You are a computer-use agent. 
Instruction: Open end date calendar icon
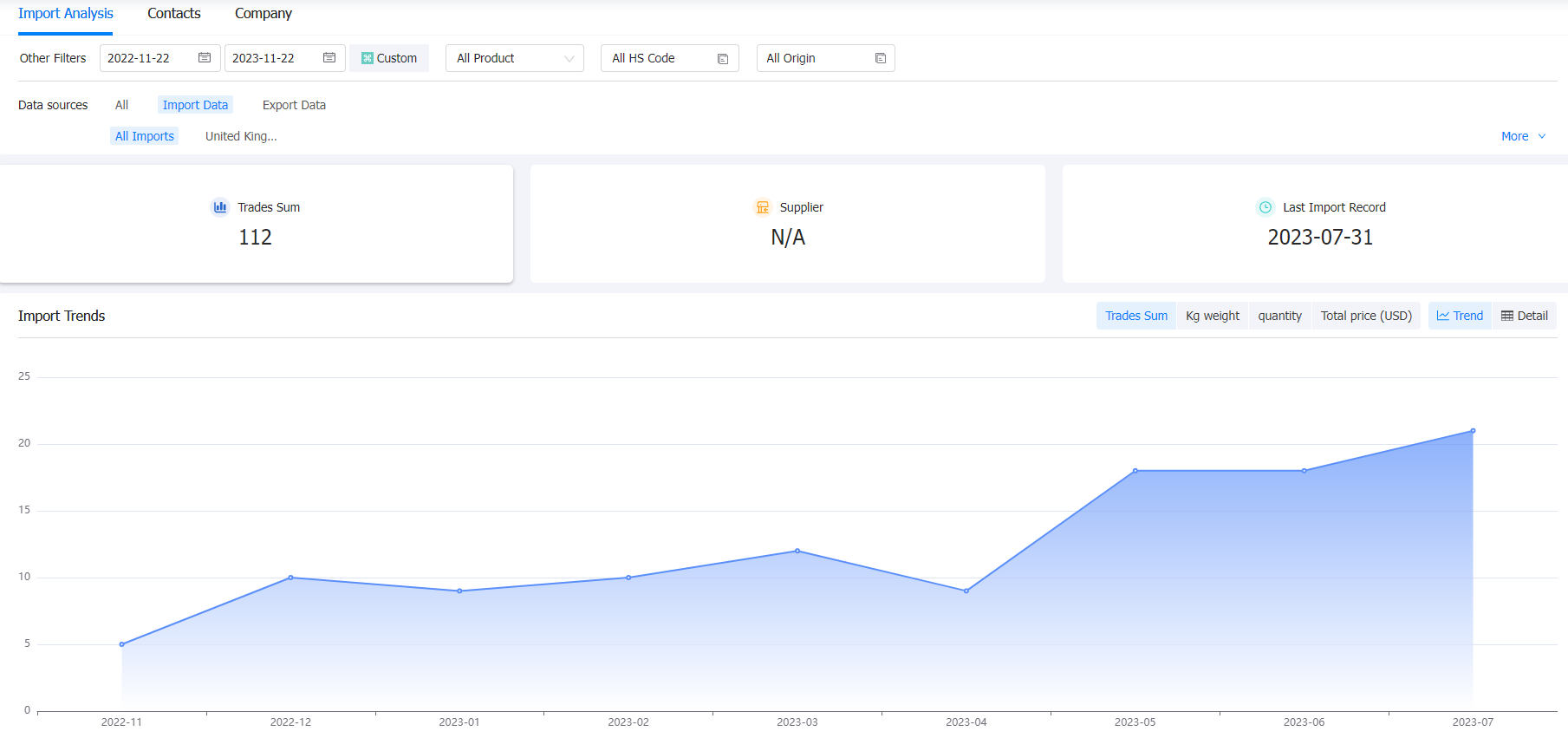pyautogui.click(x=329, y=58)
